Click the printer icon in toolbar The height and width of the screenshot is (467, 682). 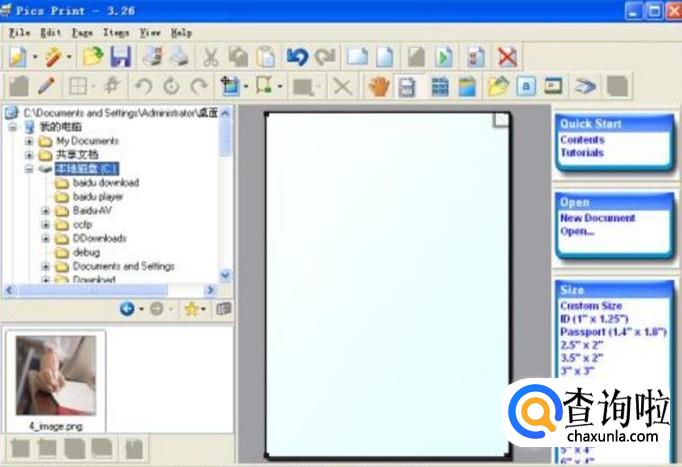pos(178,57)
